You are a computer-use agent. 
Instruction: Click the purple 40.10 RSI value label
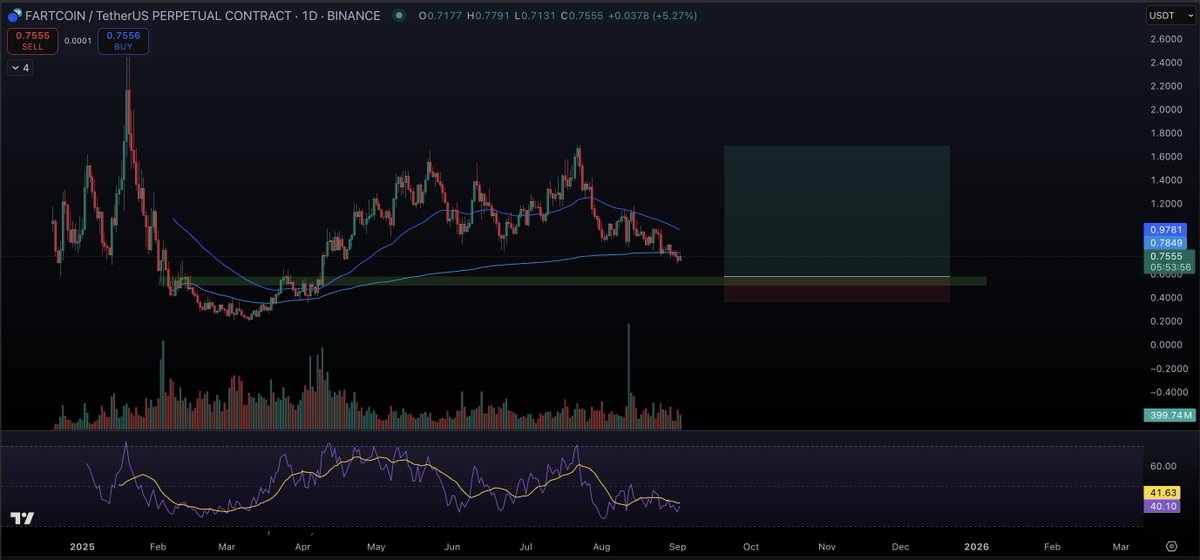pos(1162,506)
